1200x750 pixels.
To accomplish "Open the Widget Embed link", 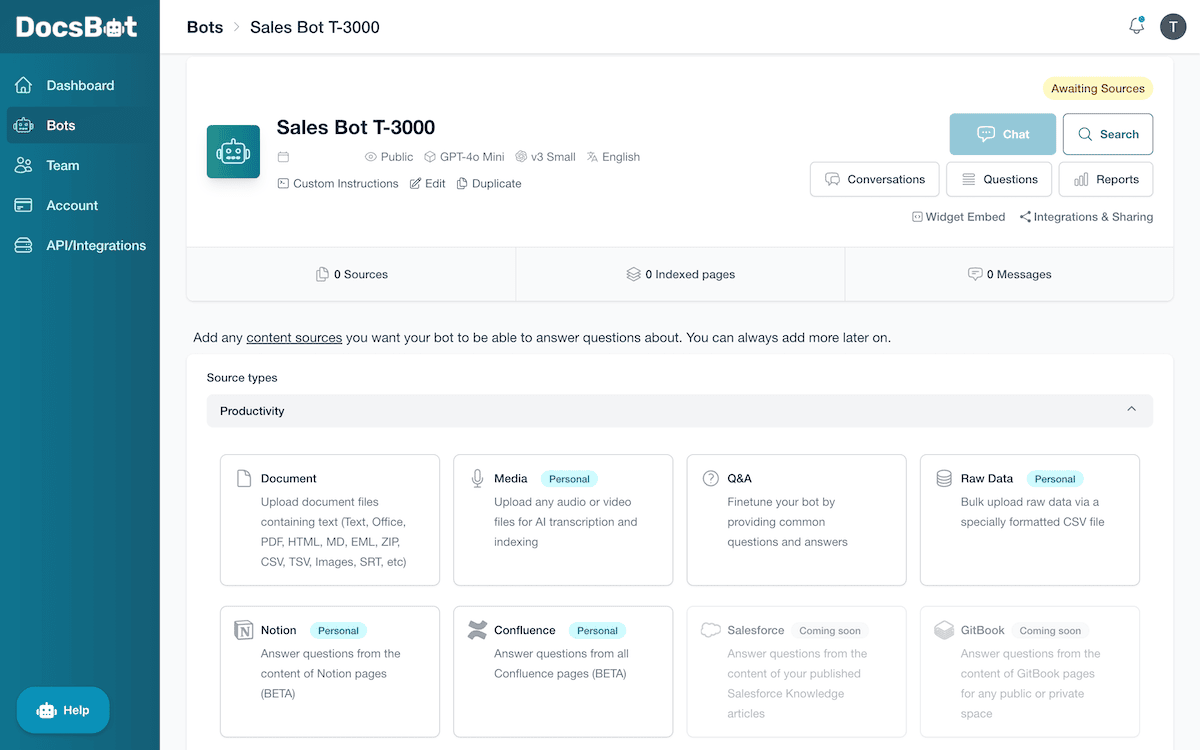I will [958, 217].
